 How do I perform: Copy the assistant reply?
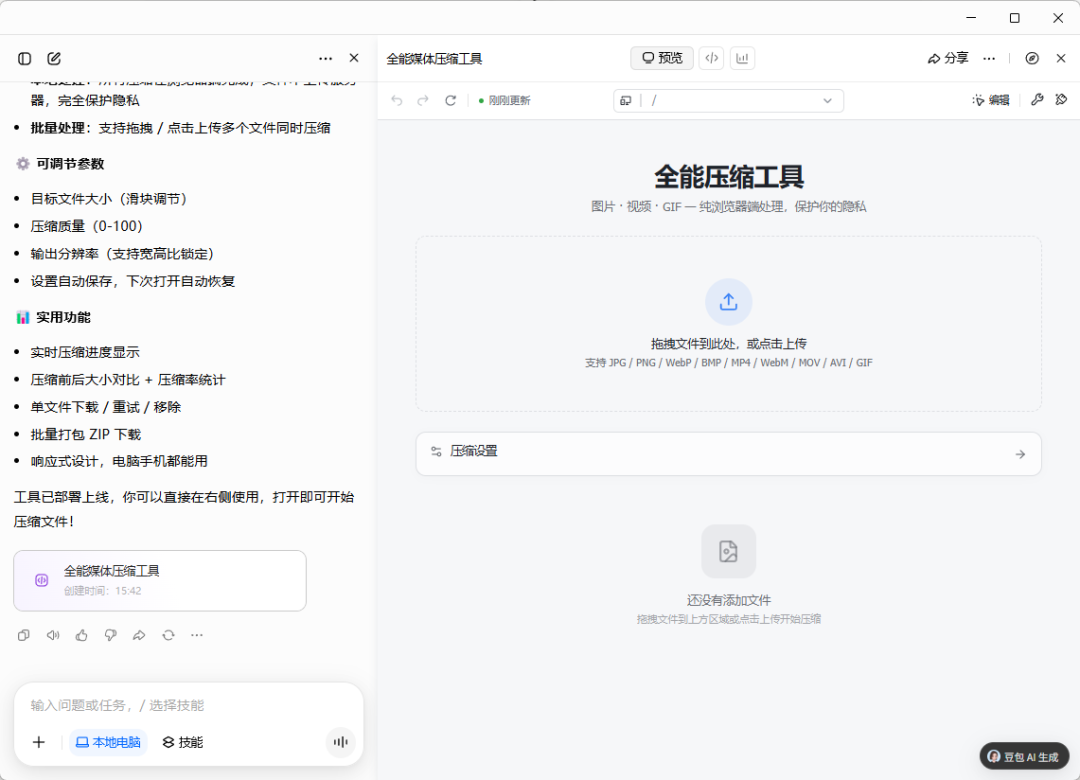click(x=23, y=635)
